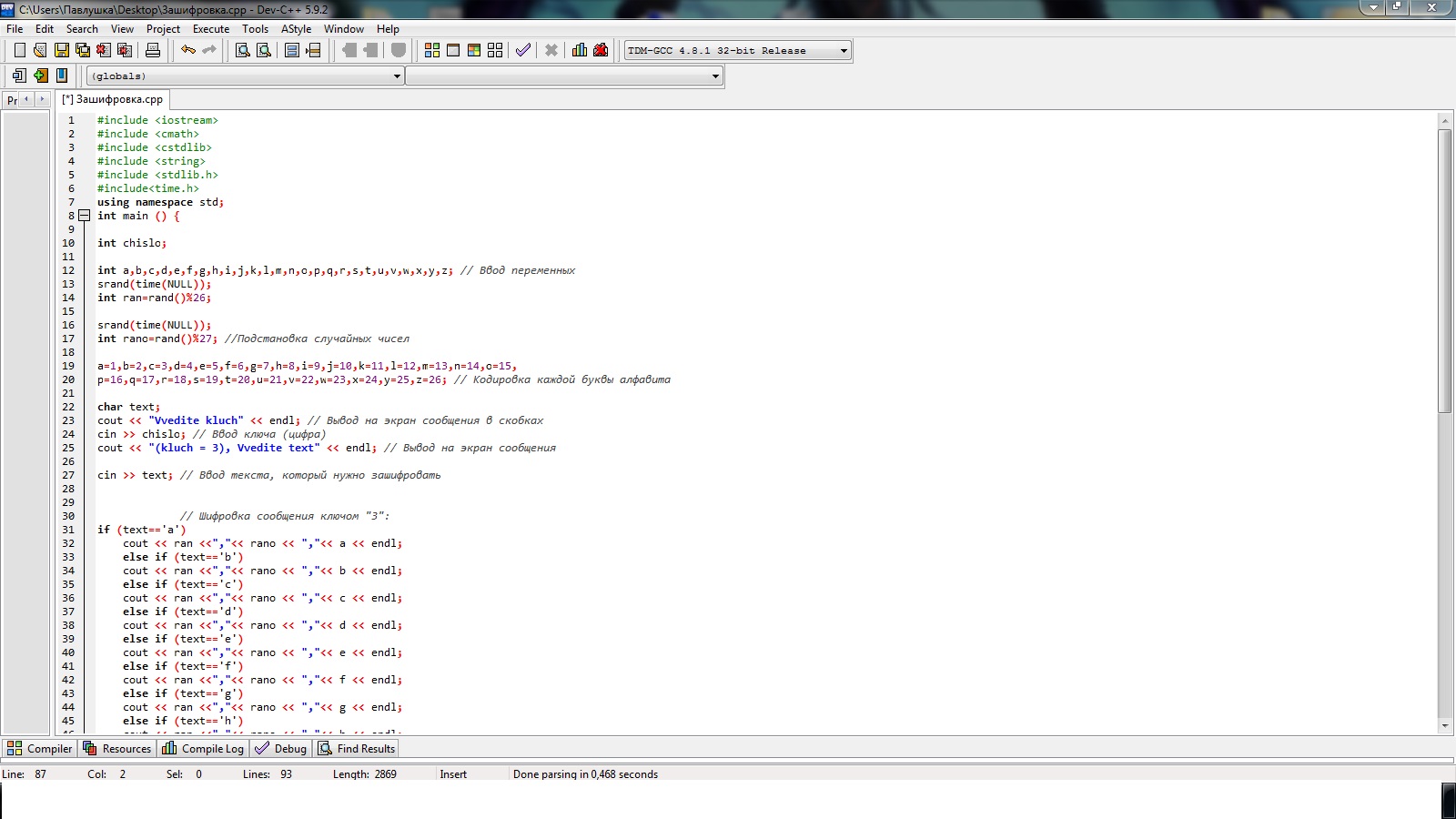The width and height of the screenshot is (1456, 819).
Task: Select the Зашифровка.cpp editor tab
Action: [x=112, y=99]
